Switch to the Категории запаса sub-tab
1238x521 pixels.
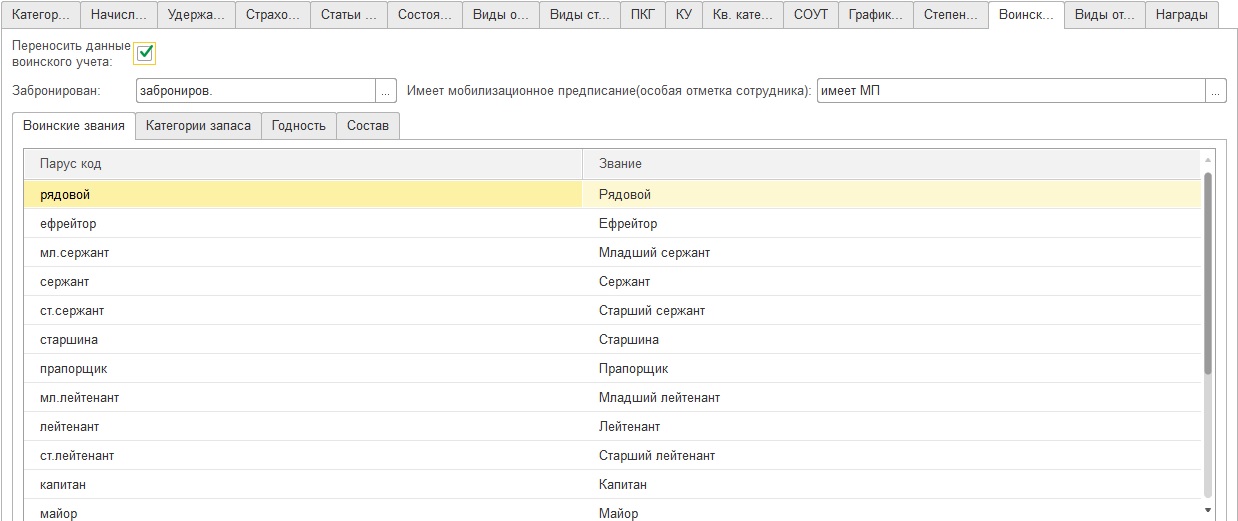198,126
